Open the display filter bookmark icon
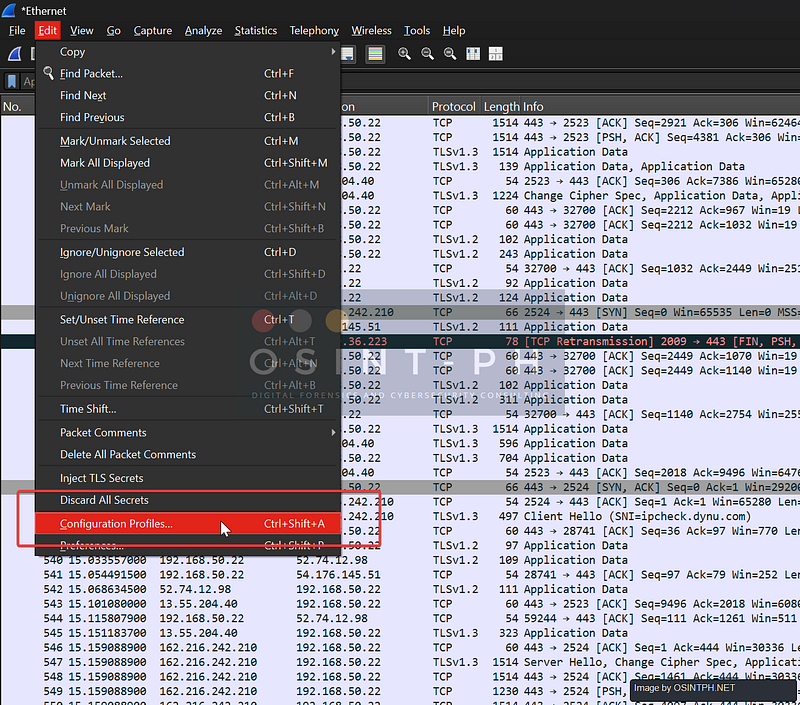This screenshot has width=800, height=705. coord(12,81)
